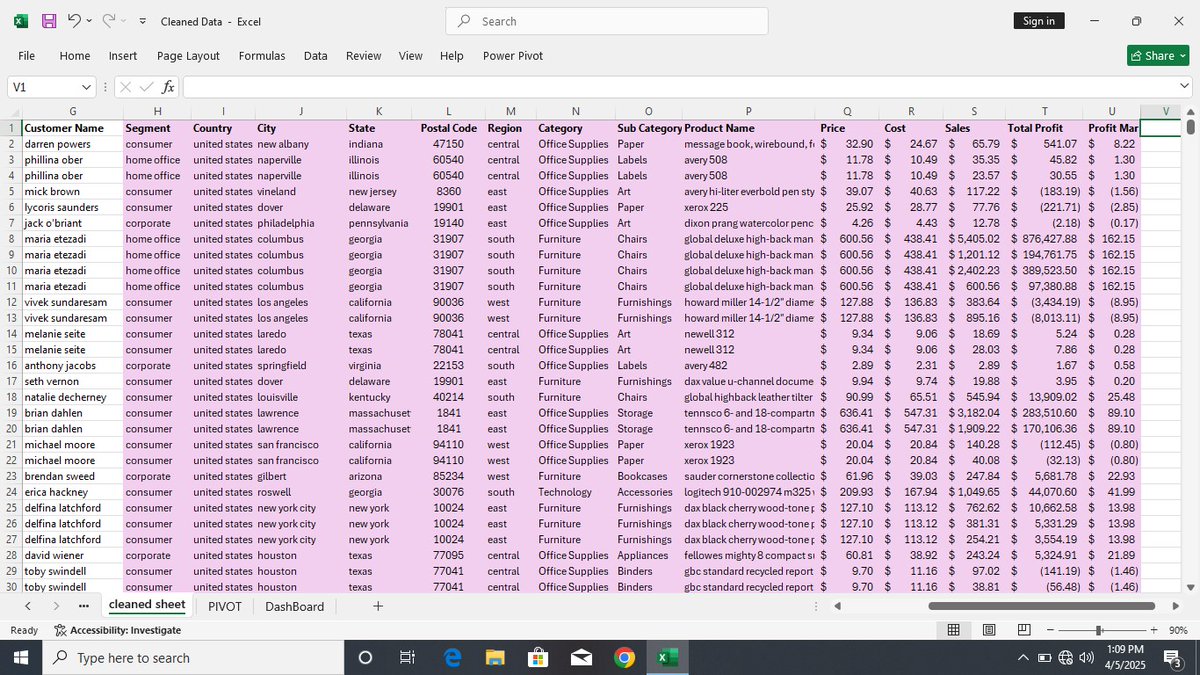Open File Explorer from the taskbar
Screen dimensions: 1200x675
click(x=495, y=657)
